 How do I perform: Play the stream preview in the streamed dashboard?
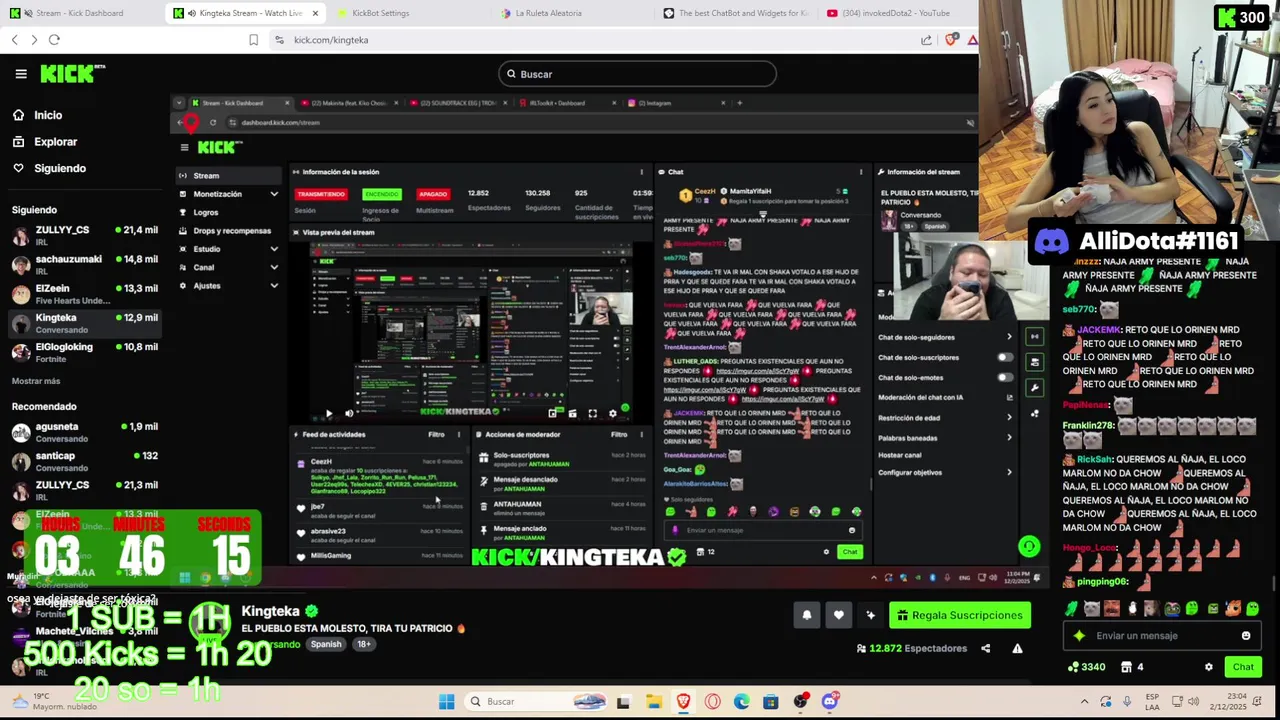[x=329, y=413]
